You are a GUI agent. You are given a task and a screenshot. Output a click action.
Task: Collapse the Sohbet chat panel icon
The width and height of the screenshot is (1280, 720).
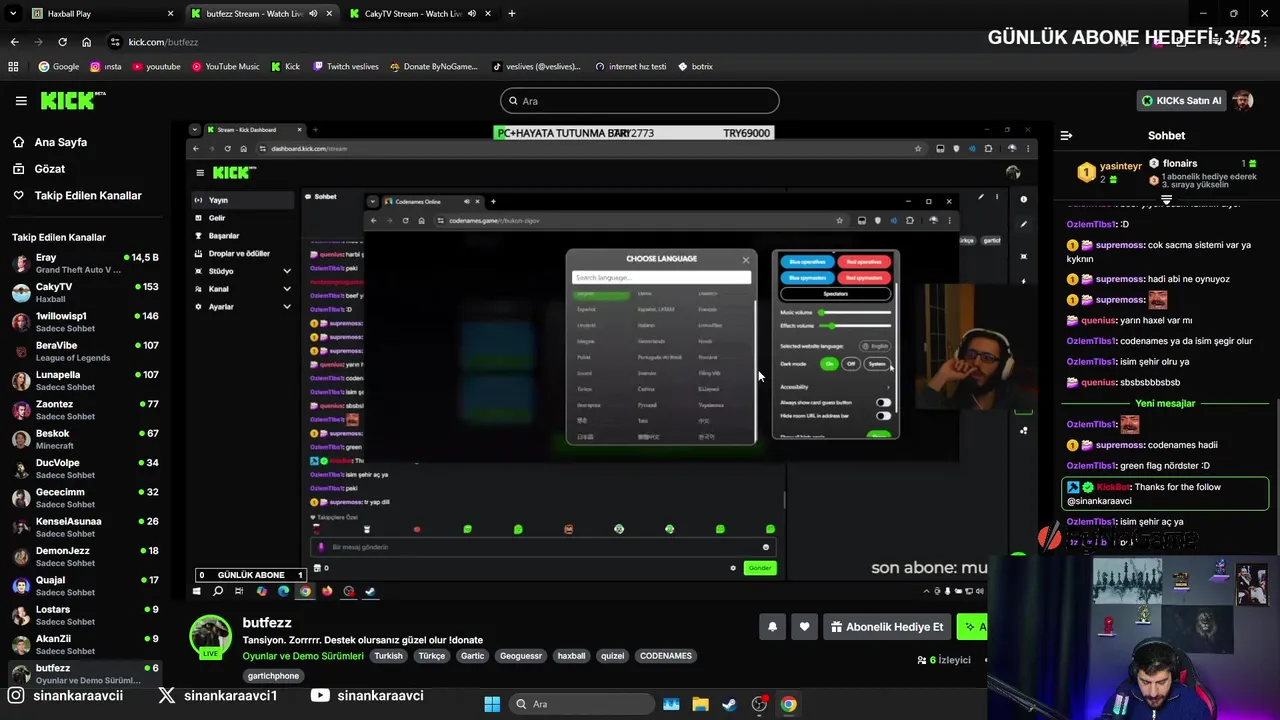point(1066,135)
